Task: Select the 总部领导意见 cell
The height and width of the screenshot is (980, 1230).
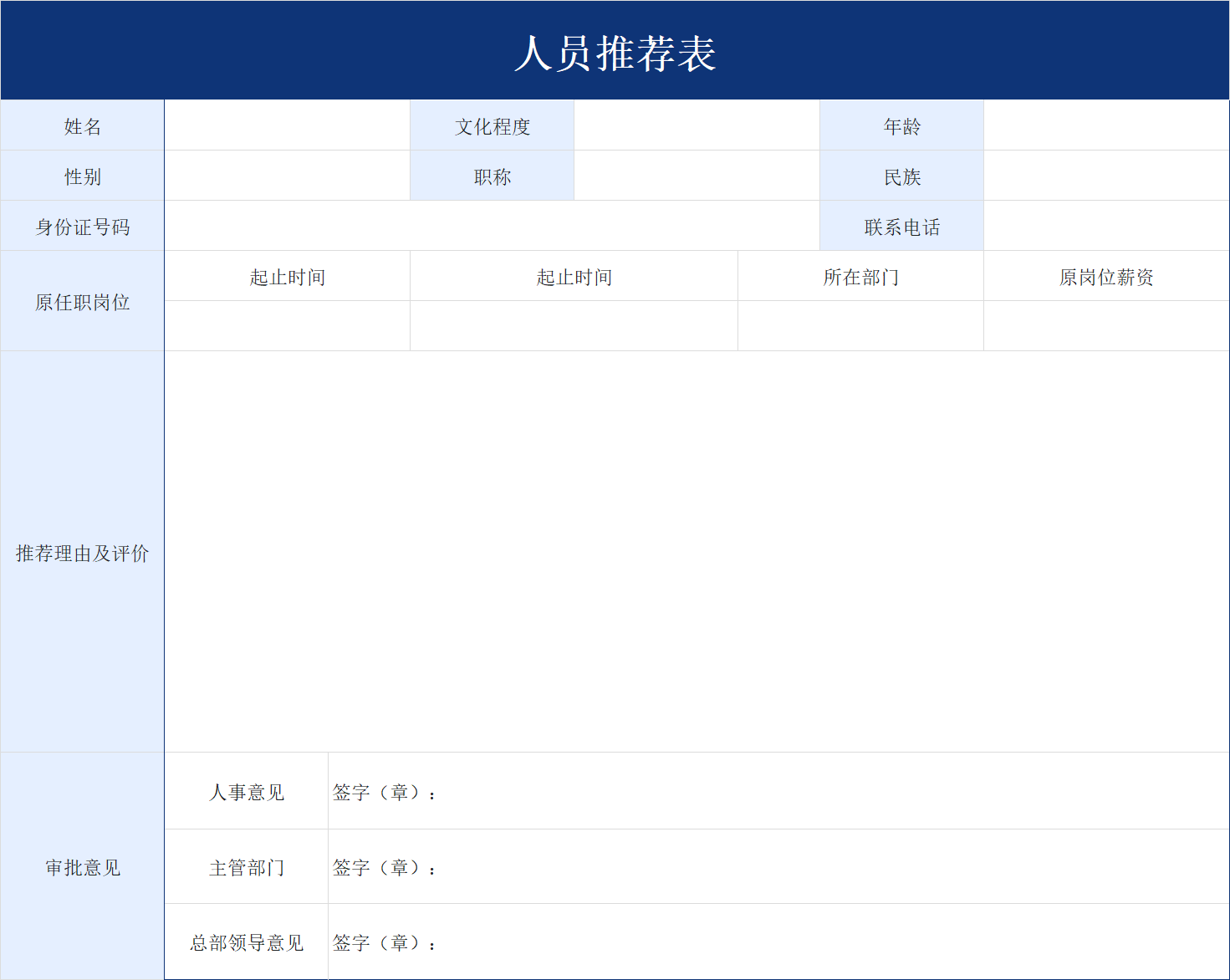Action: (246, 942)
